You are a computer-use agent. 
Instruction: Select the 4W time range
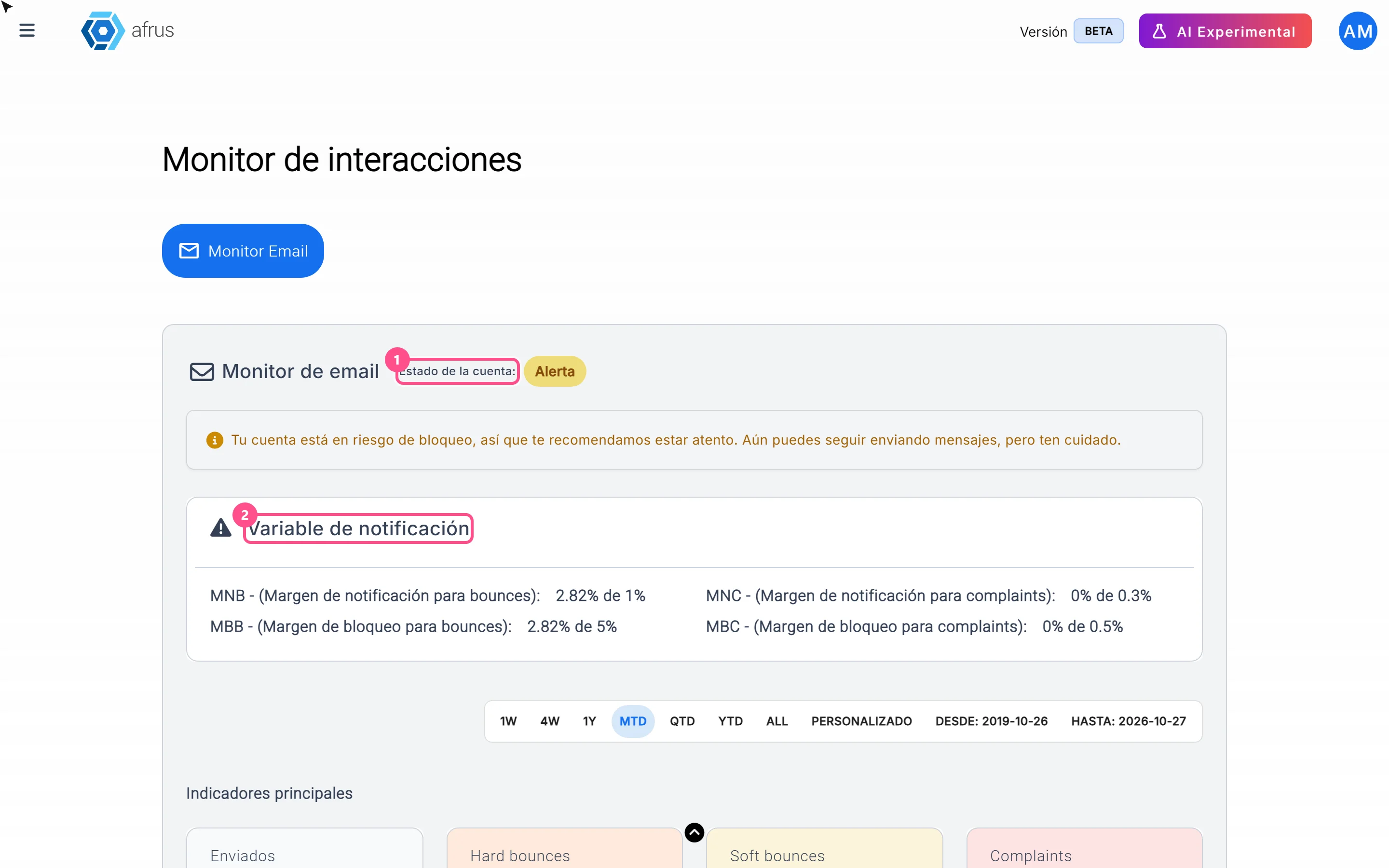[x=549, y=721]
